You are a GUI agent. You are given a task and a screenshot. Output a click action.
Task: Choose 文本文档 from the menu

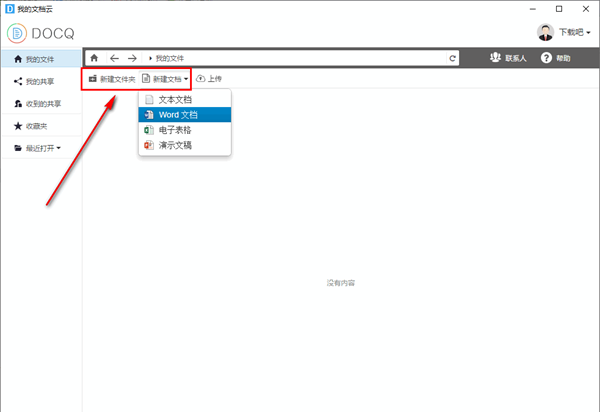185,100
